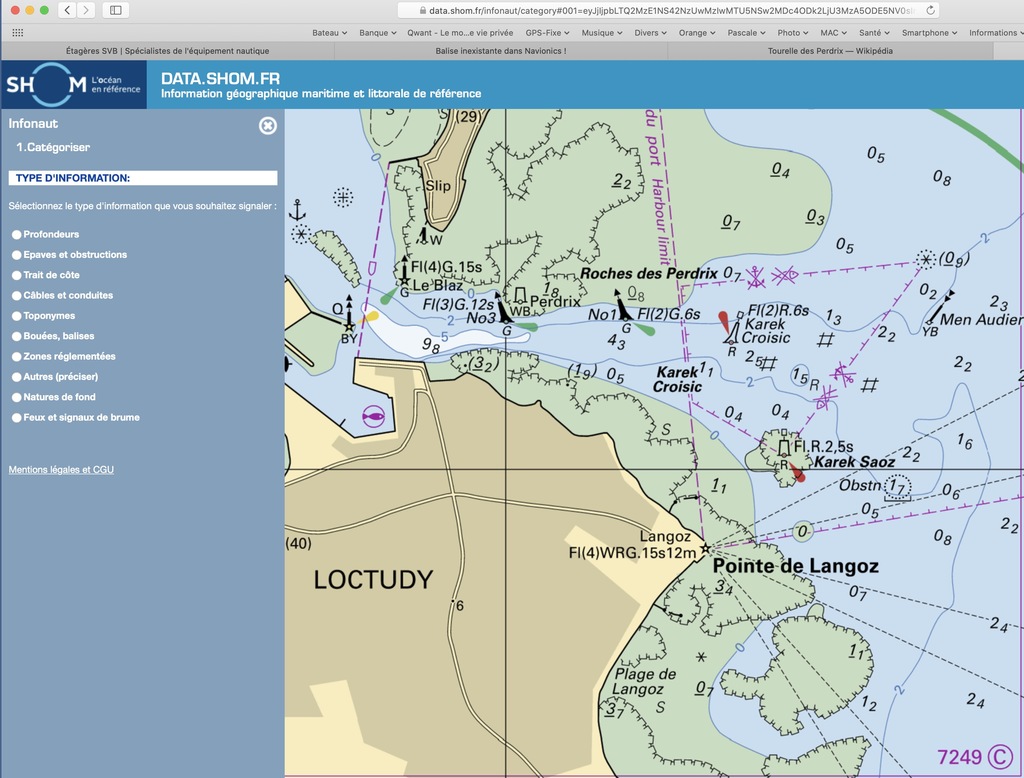Pick the Toponymes radio option

tap(16, 316)
